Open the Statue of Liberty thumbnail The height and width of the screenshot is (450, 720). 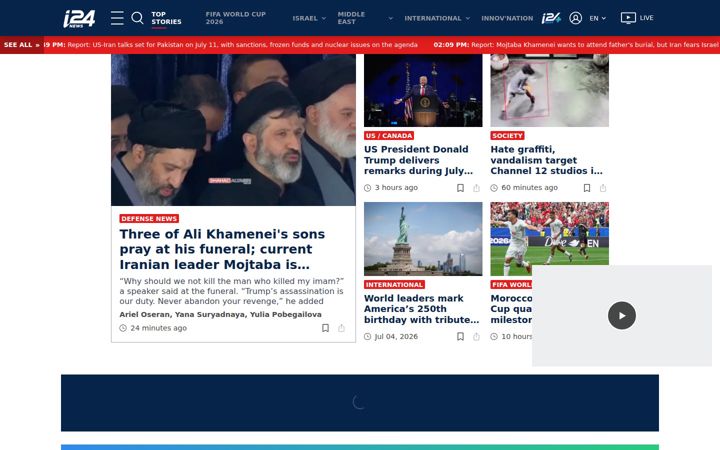(x=423, y=239)
